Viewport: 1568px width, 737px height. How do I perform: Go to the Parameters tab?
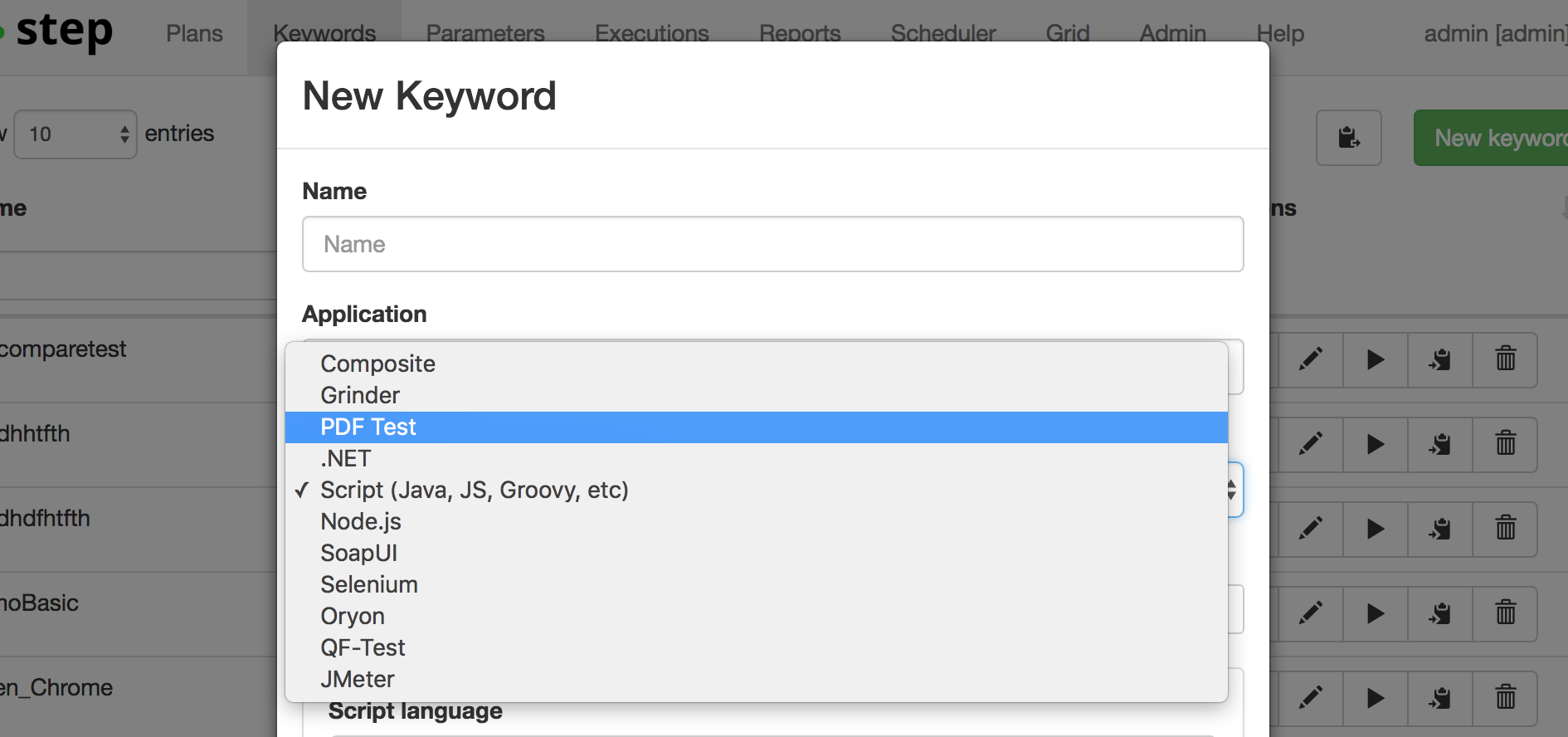point(485,34)
